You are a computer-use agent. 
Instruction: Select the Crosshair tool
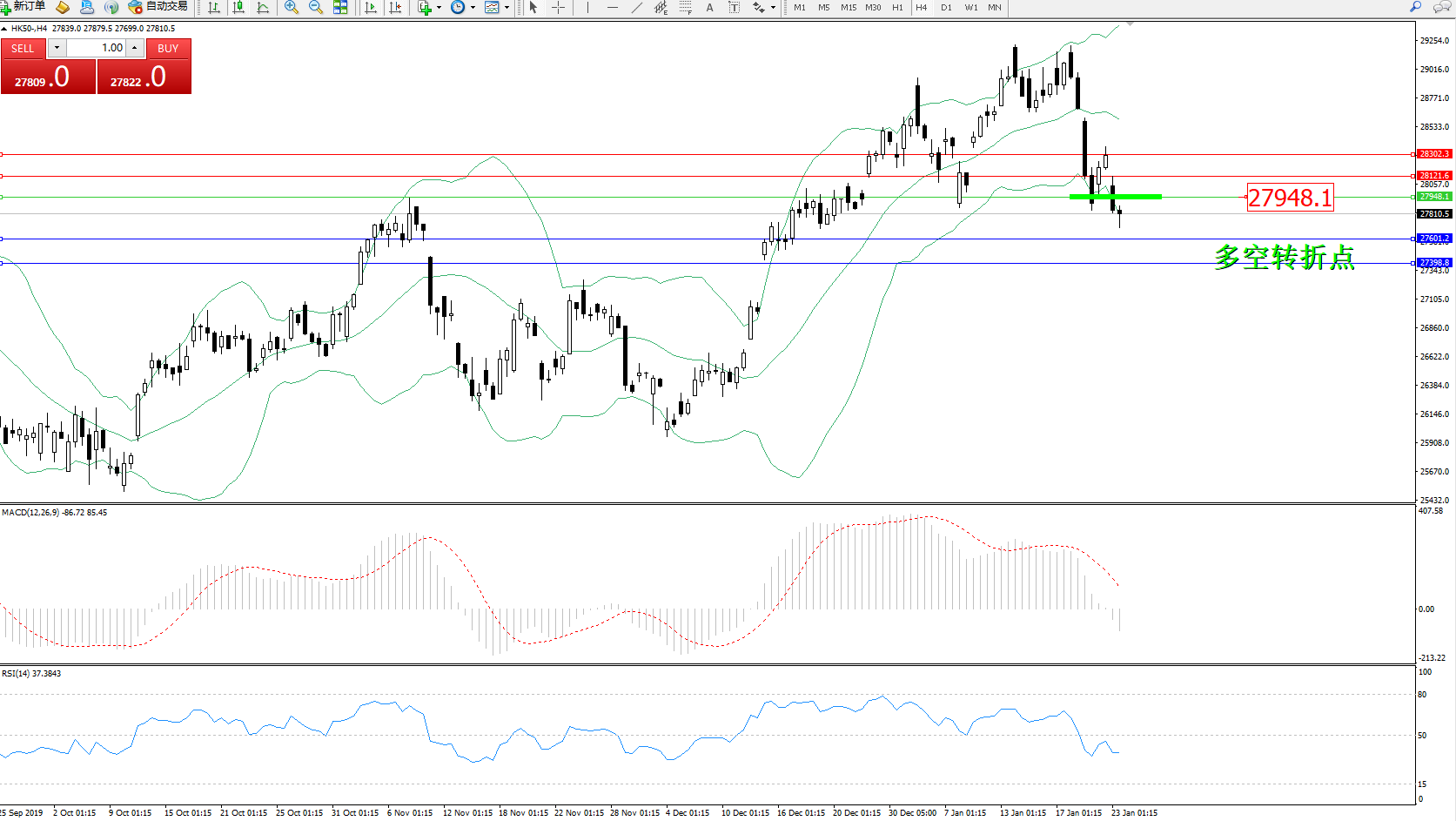(x=558, y=7)
